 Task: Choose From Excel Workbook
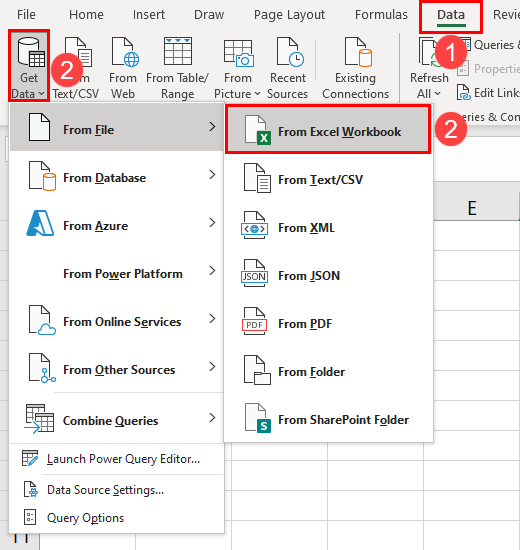(x=328, y=130)
